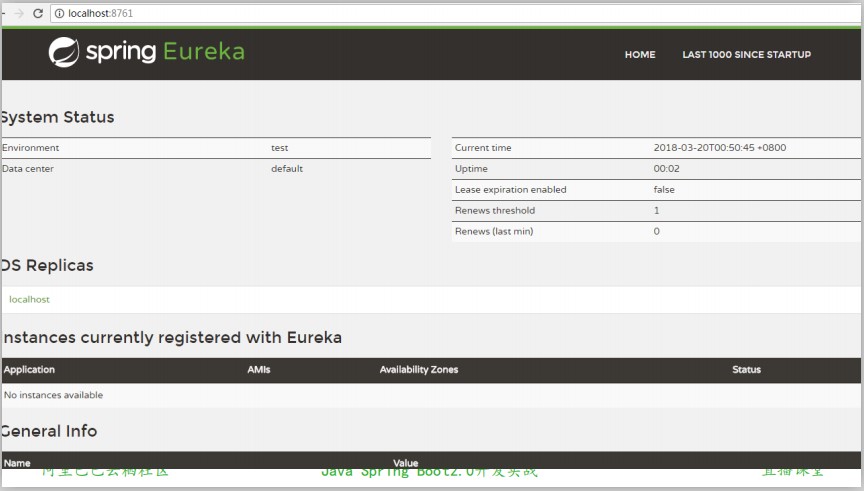Select the System Status heading
864x491 pixels.
coord(57,117)
